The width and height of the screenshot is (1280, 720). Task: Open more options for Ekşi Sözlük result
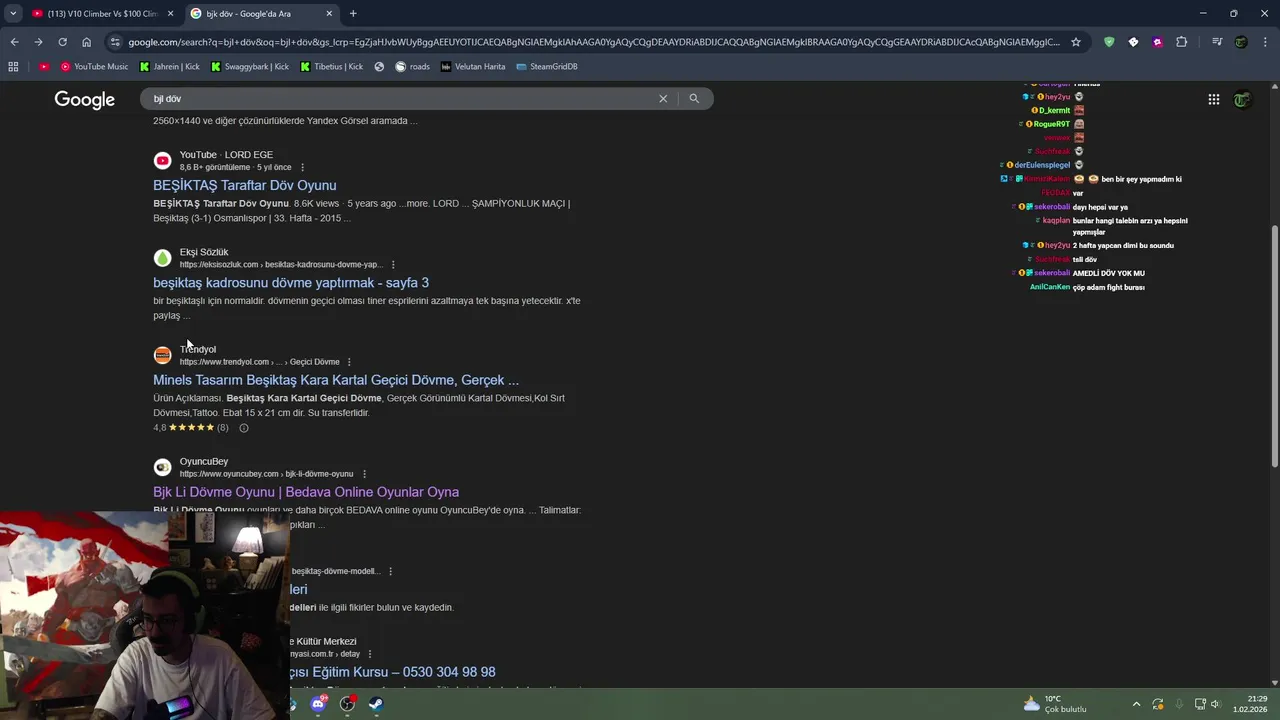click(393, 265)
